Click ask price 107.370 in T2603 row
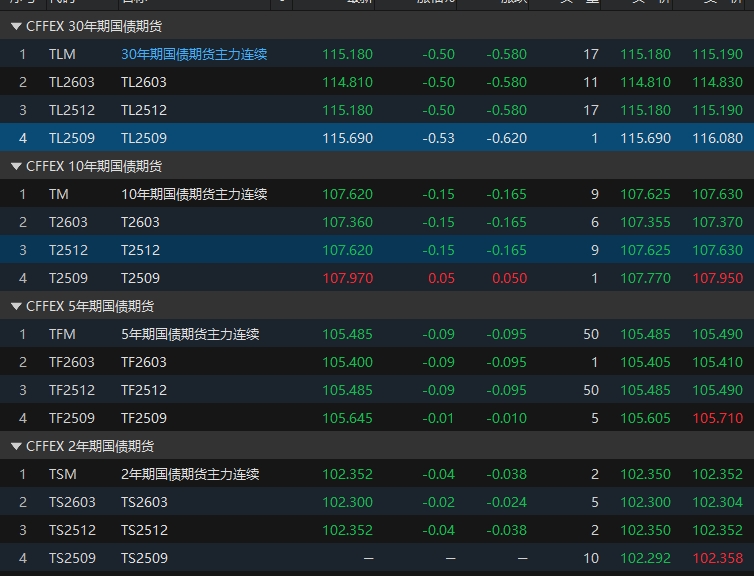The image size is (754, 576). click(717, 222)
